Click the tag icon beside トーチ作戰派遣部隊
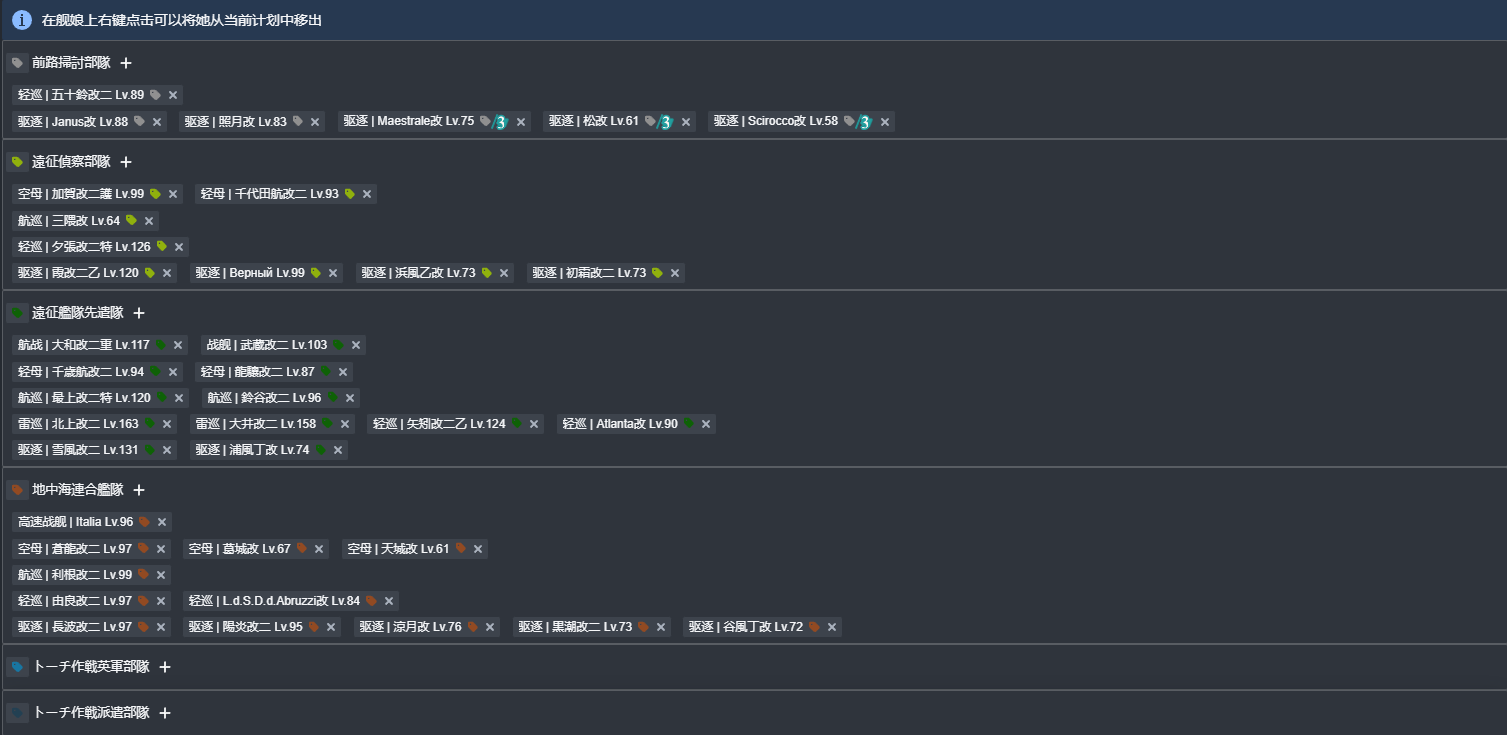Screen dimensions: 1507x735 pyautogui.click(x=17, y=712)
